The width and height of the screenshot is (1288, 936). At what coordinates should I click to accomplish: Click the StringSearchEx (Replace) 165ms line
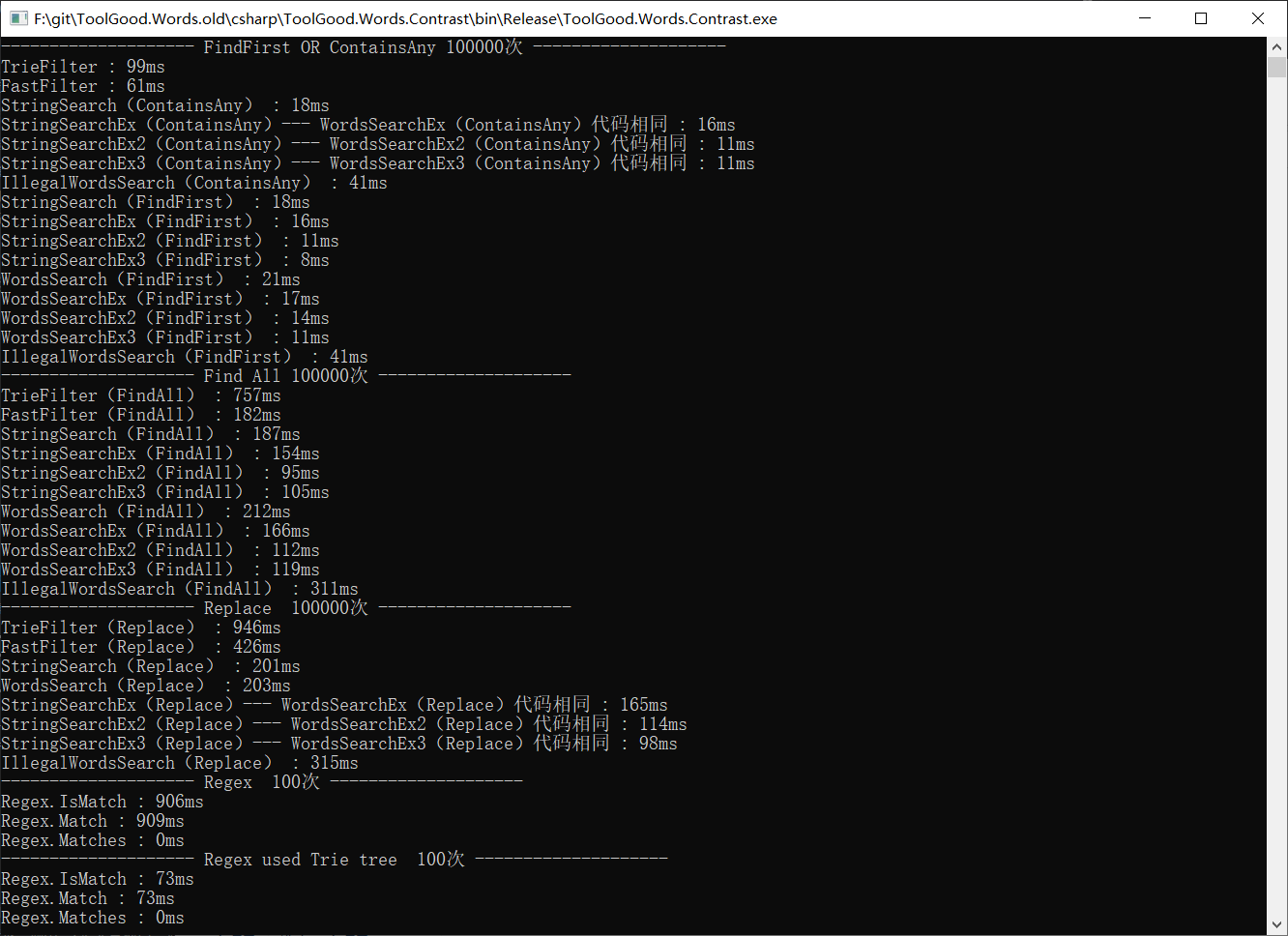click(335, 705)
